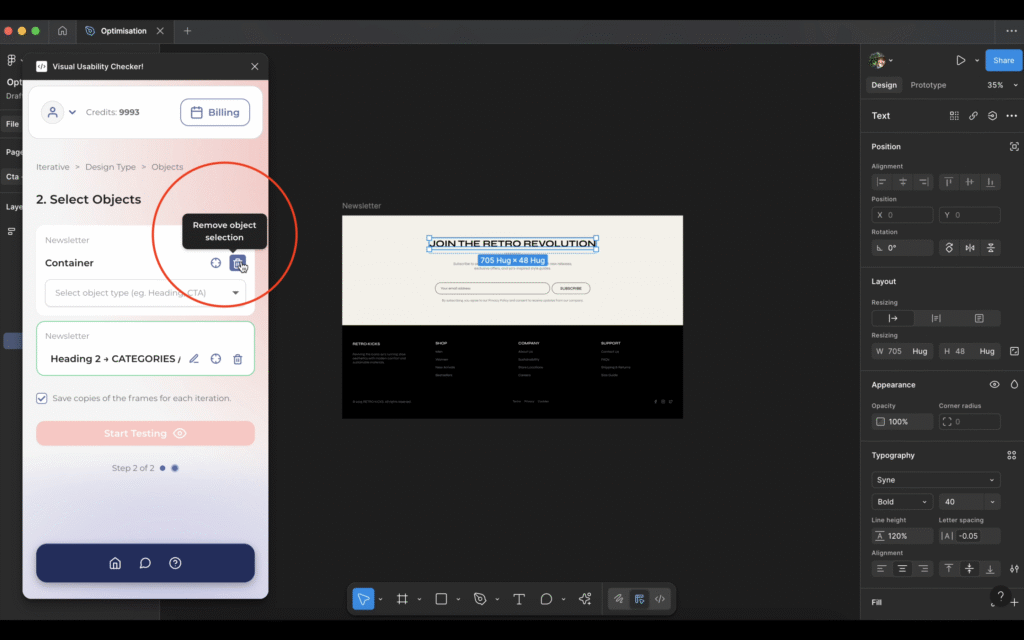1024x640 pixels.
Task: Click the blue Share button
Action: (1003, 60)
